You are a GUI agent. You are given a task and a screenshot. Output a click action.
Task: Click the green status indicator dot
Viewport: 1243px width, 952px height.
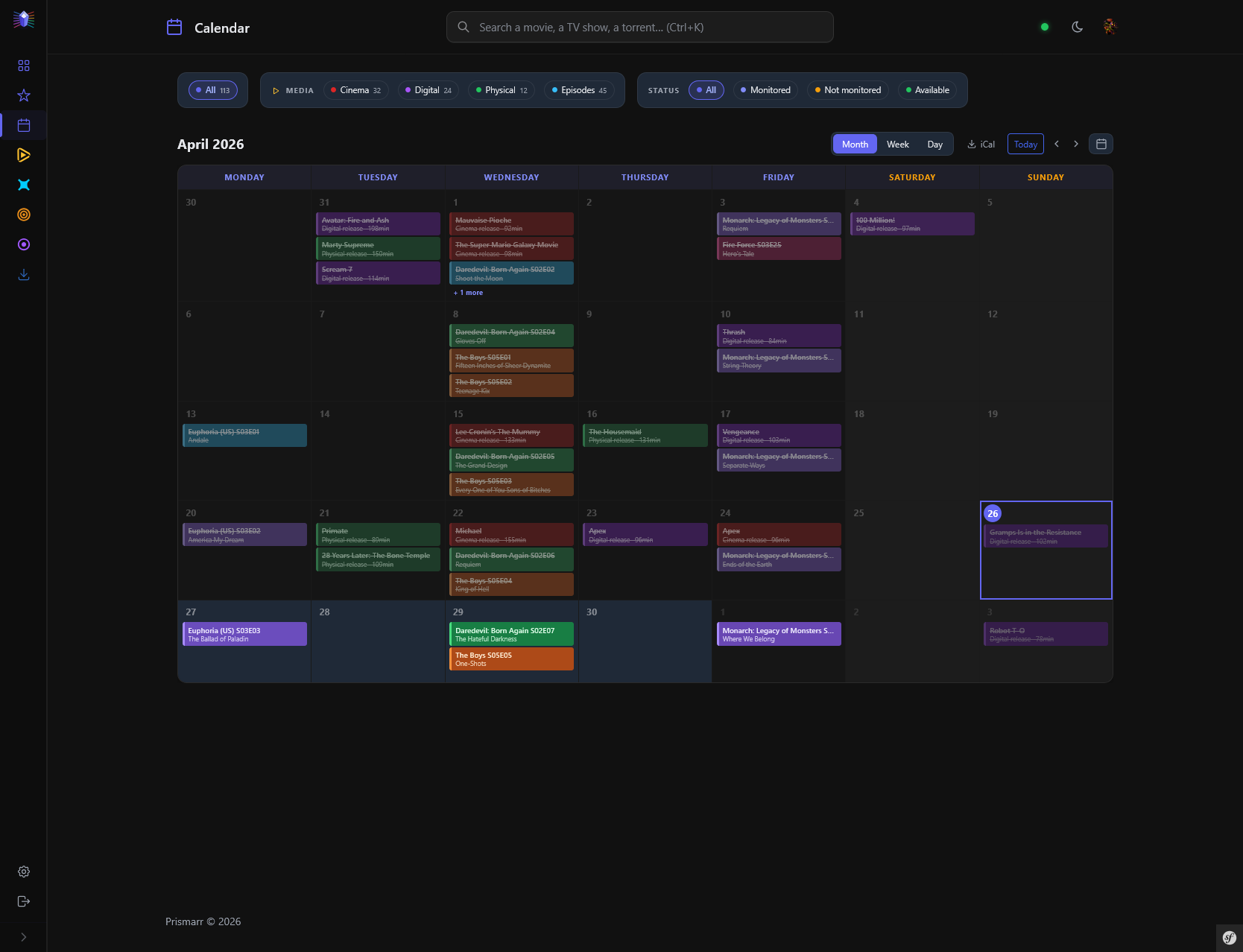[1045, 27]
